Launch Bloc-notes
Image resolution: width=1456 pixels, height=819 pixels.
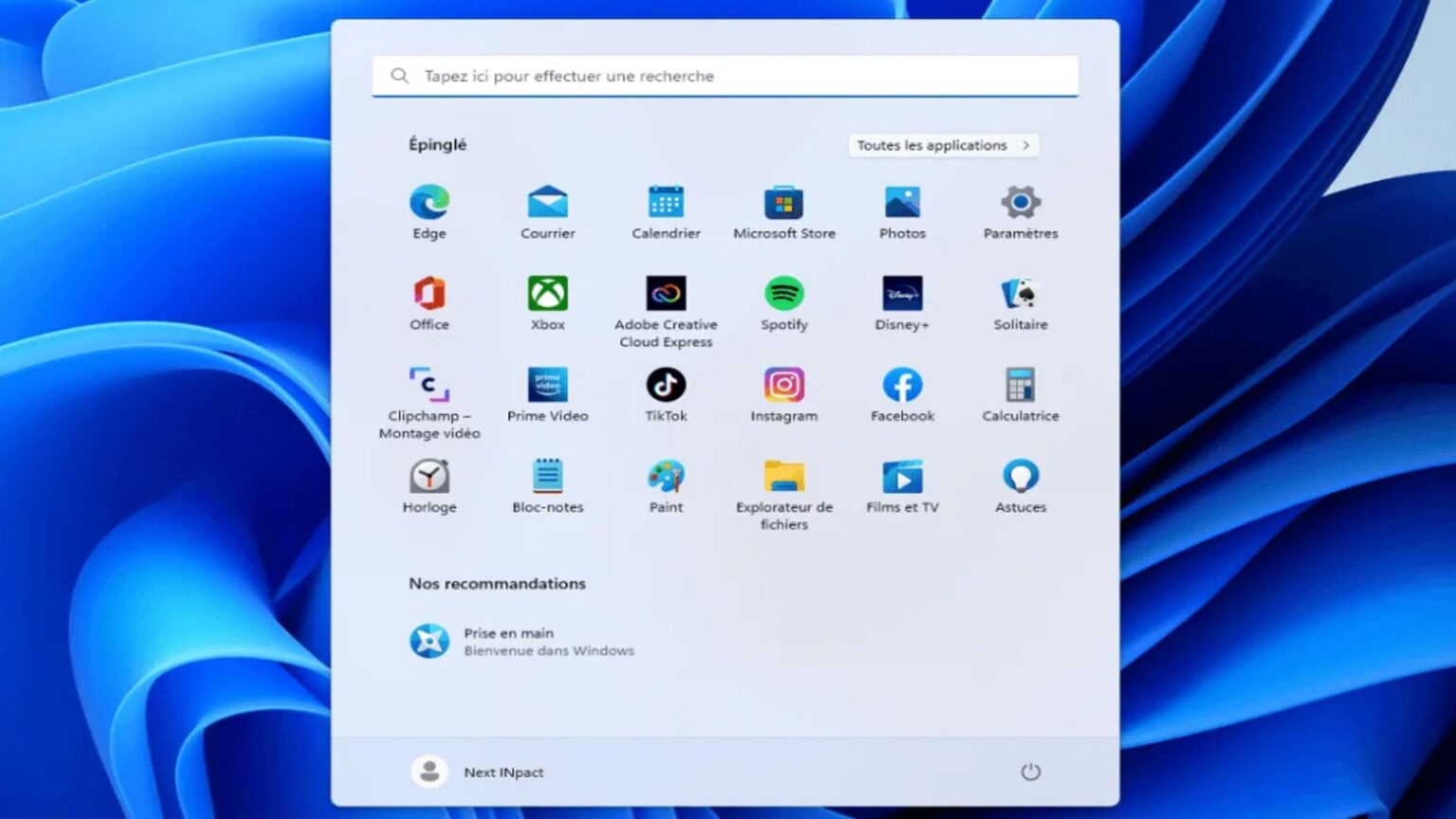[x=547, y=477]
